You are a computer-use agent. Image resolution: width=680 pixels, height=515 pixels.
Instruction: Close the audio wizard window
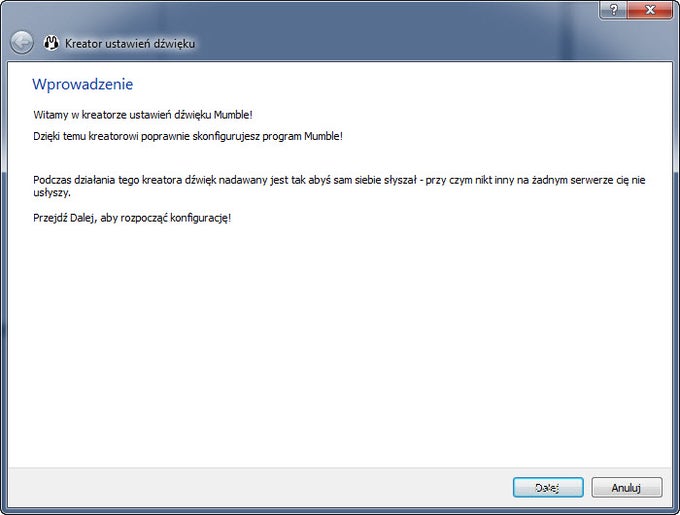pyautogui.click(x=650, y=9)
